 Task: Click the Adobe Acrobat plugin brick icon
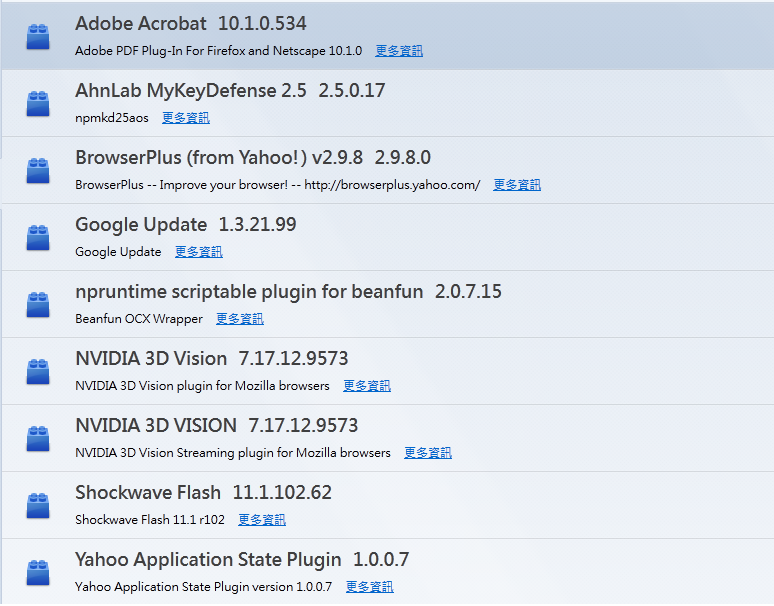(x=38, y=36)
